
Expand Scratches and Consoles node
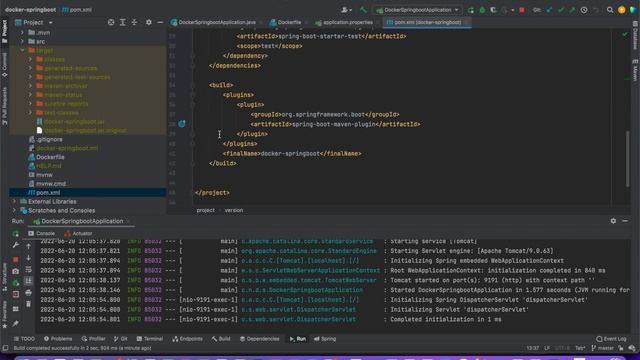click(x=15, y=210)
